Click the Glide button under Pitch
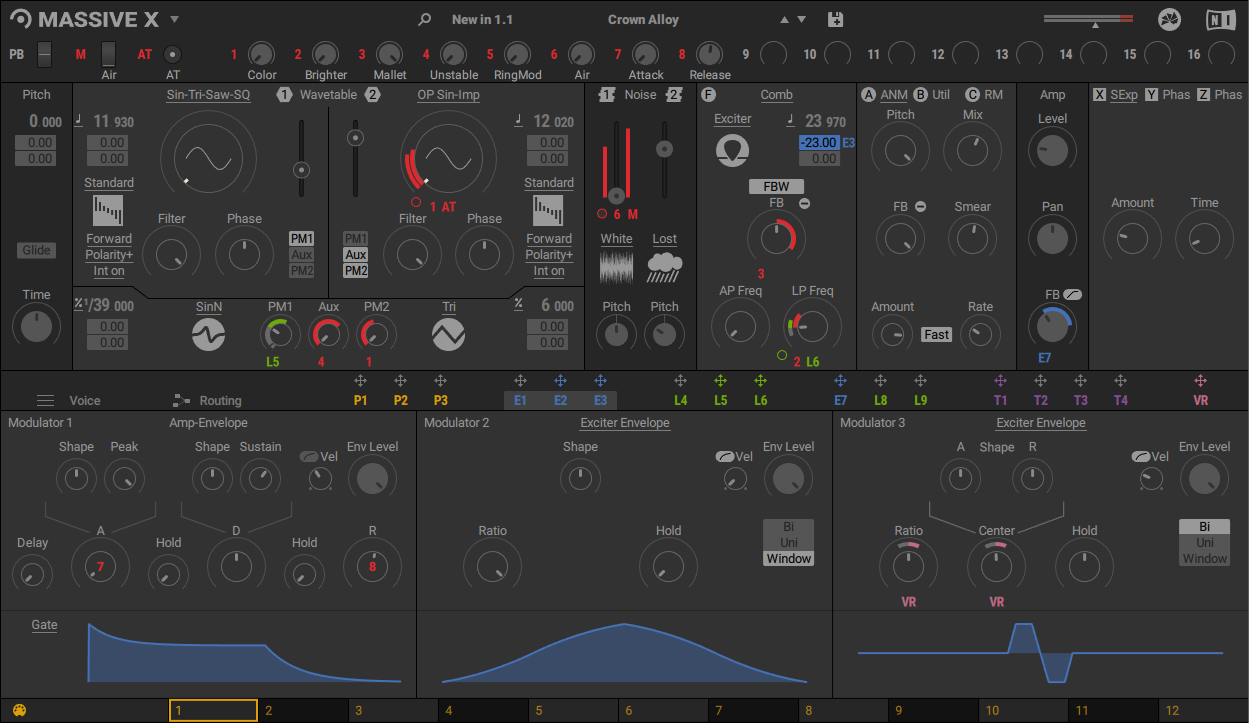1249x723 pixels. (36, 250)
